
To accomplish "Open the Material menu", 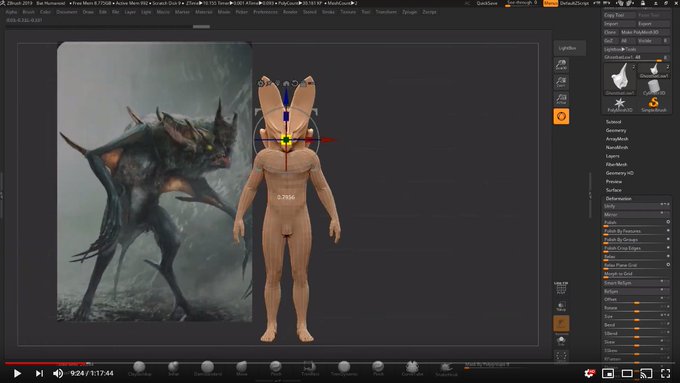I will tap(203, 12).
